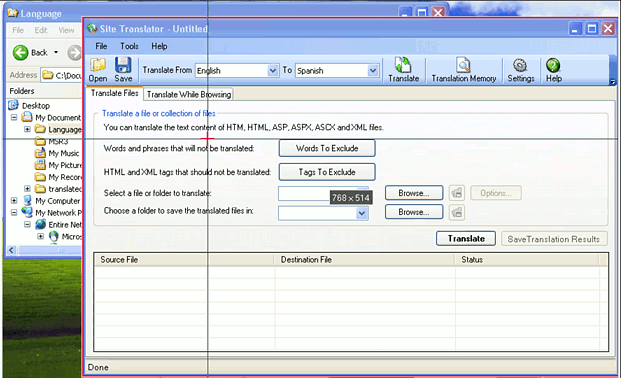621x378 pixels.
Task: Click My Computer icon in tree
Action: (27, 200)
